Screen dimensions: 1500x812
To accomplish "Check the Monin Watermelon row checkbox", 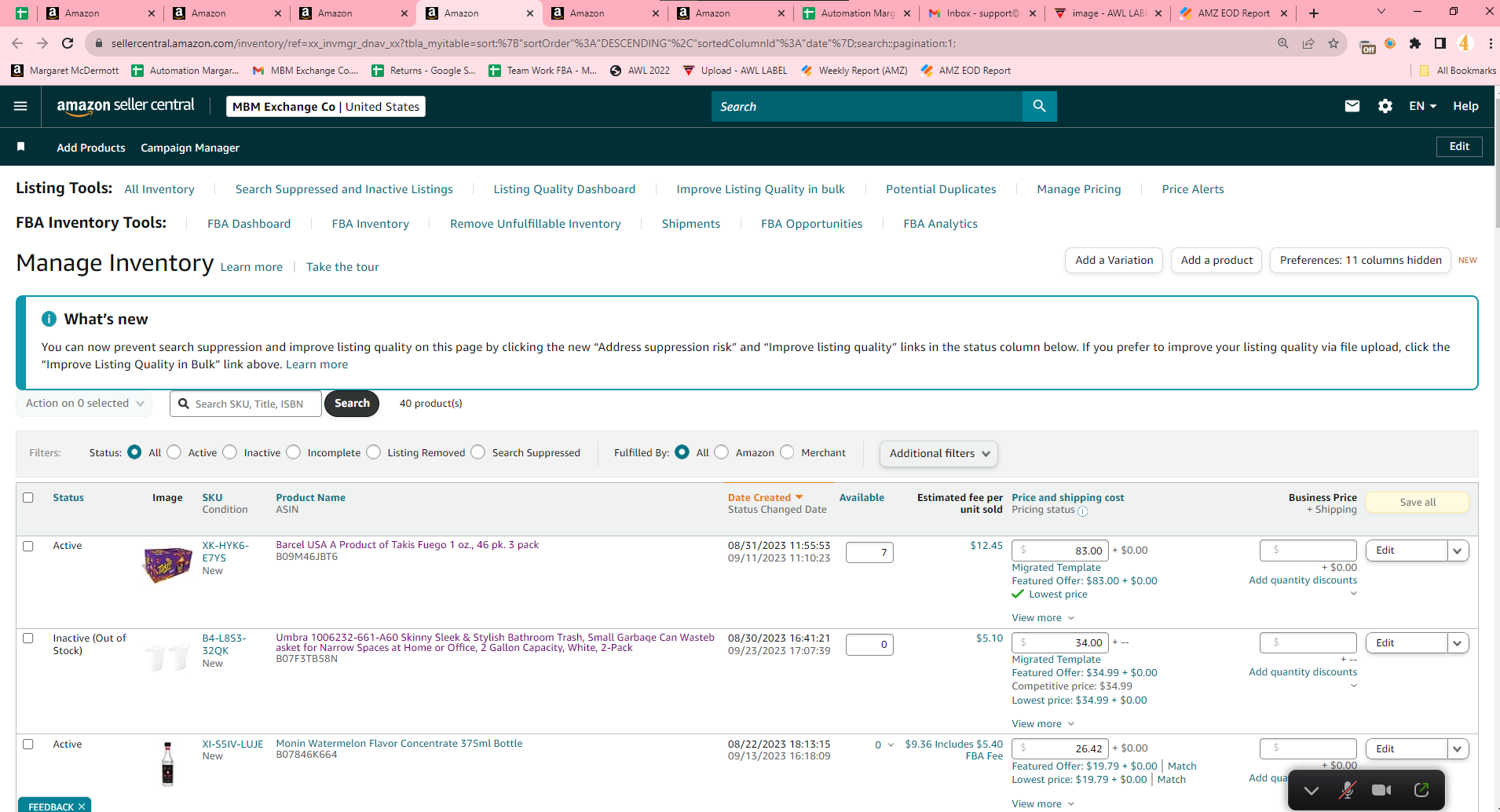I will pos(28,744).
